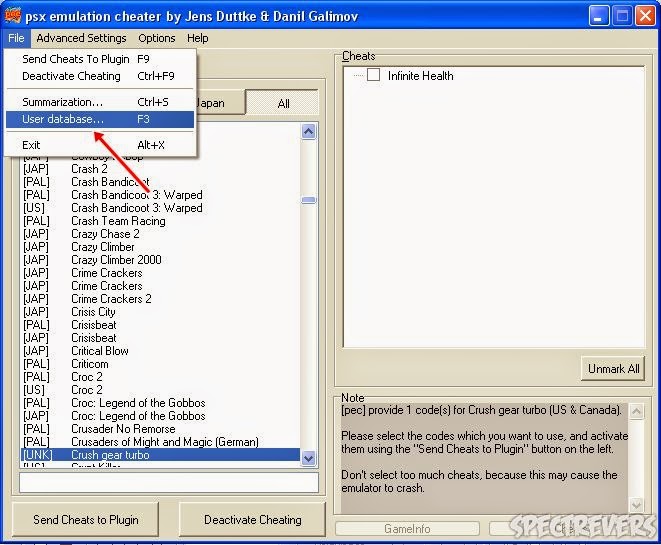The width and height of the screenshot is (661, 545).
Task: Open the Advanced Settings menu
Action: pos(81,38)
